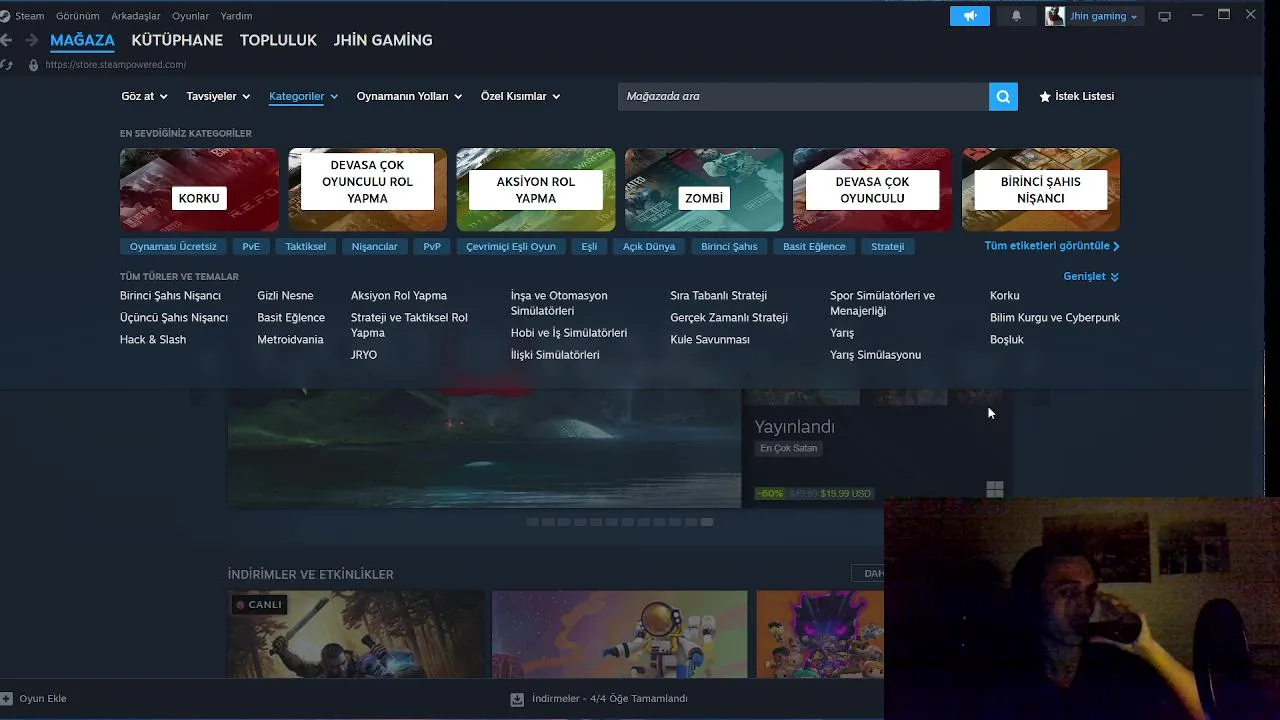Select the Açık Dünya tag
The width and height of the screenshot is (1280, 720).
[x=649, y=246]
